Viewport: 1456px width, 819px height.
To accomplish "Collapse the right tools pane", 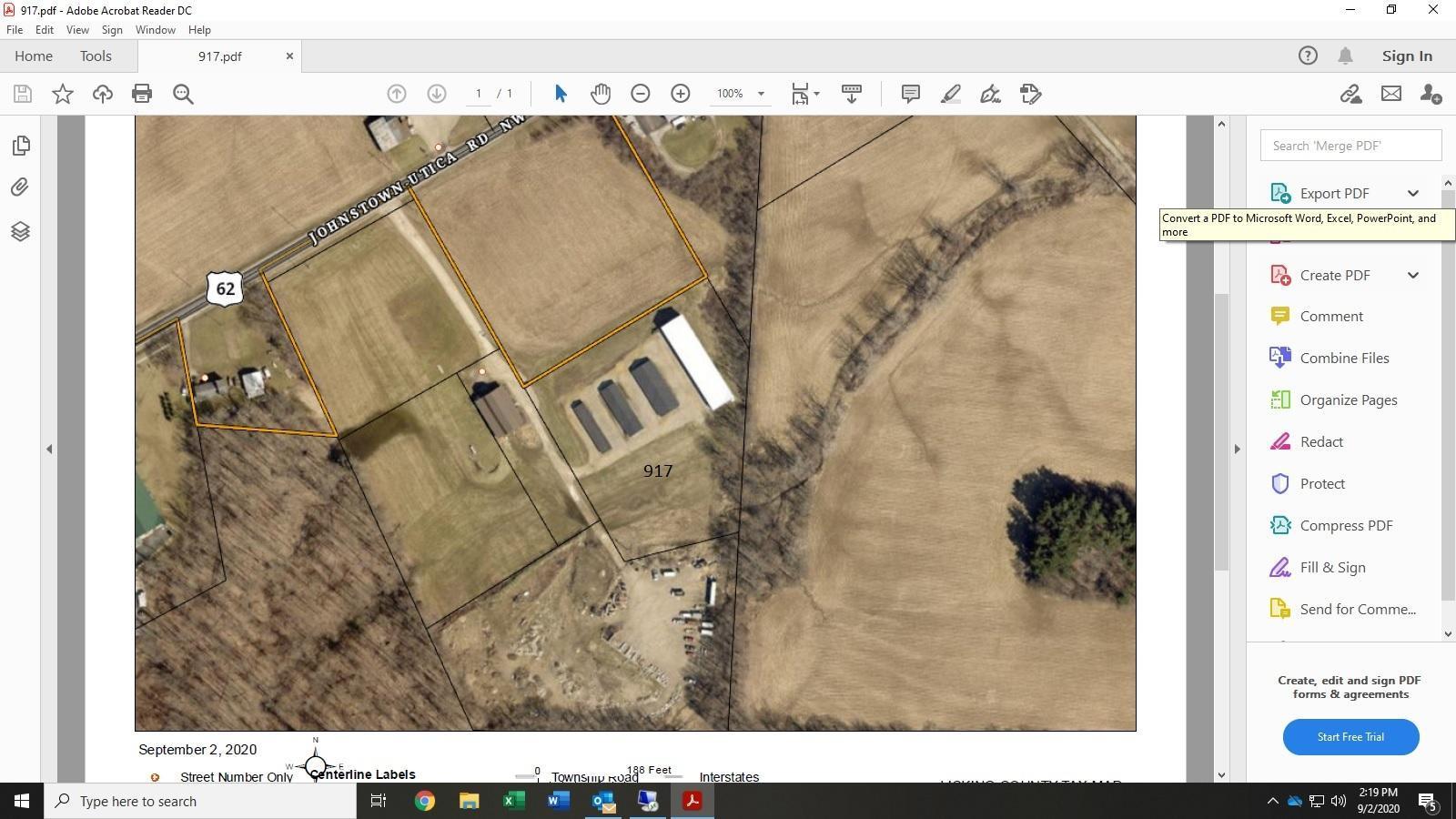I will pos(1237,449).
